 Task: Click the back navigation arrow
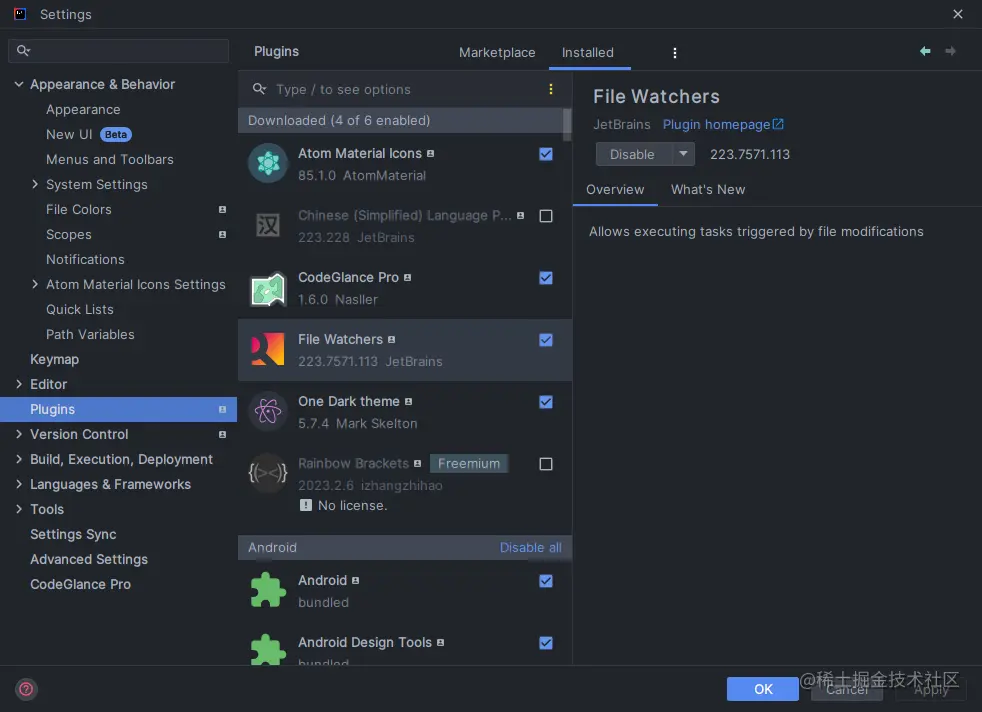[x=925, y=51]
